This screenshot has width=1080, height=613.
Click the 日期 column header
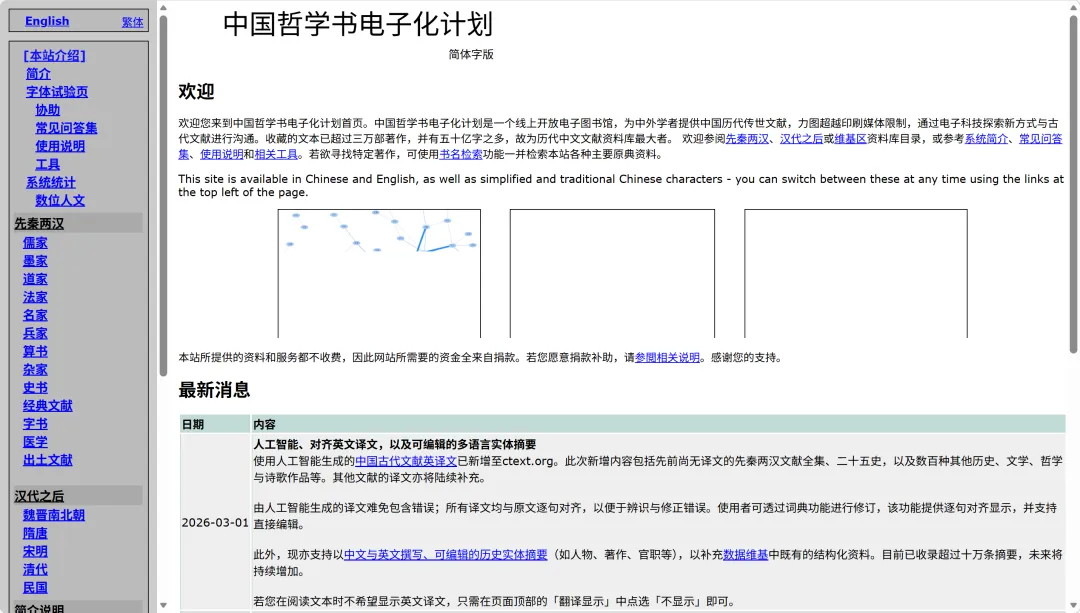(x=215, y=424)
